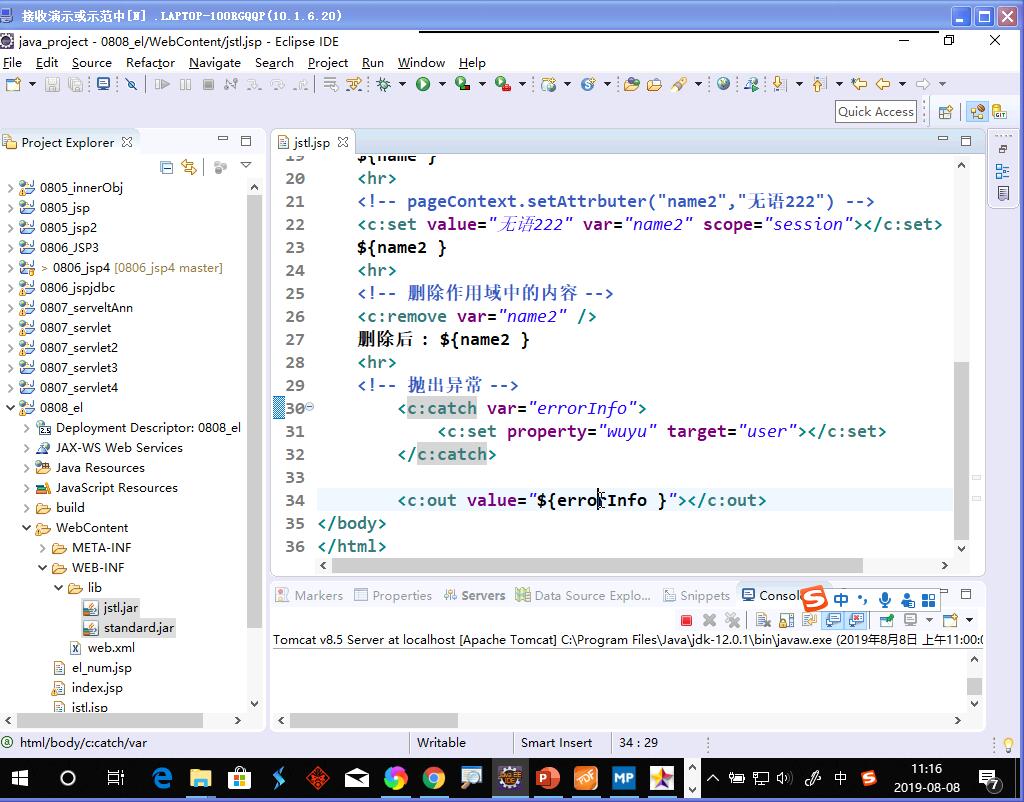
Task: Toggle Scroll Lock in Console toolbar
Action: click(x=787, y=620)
